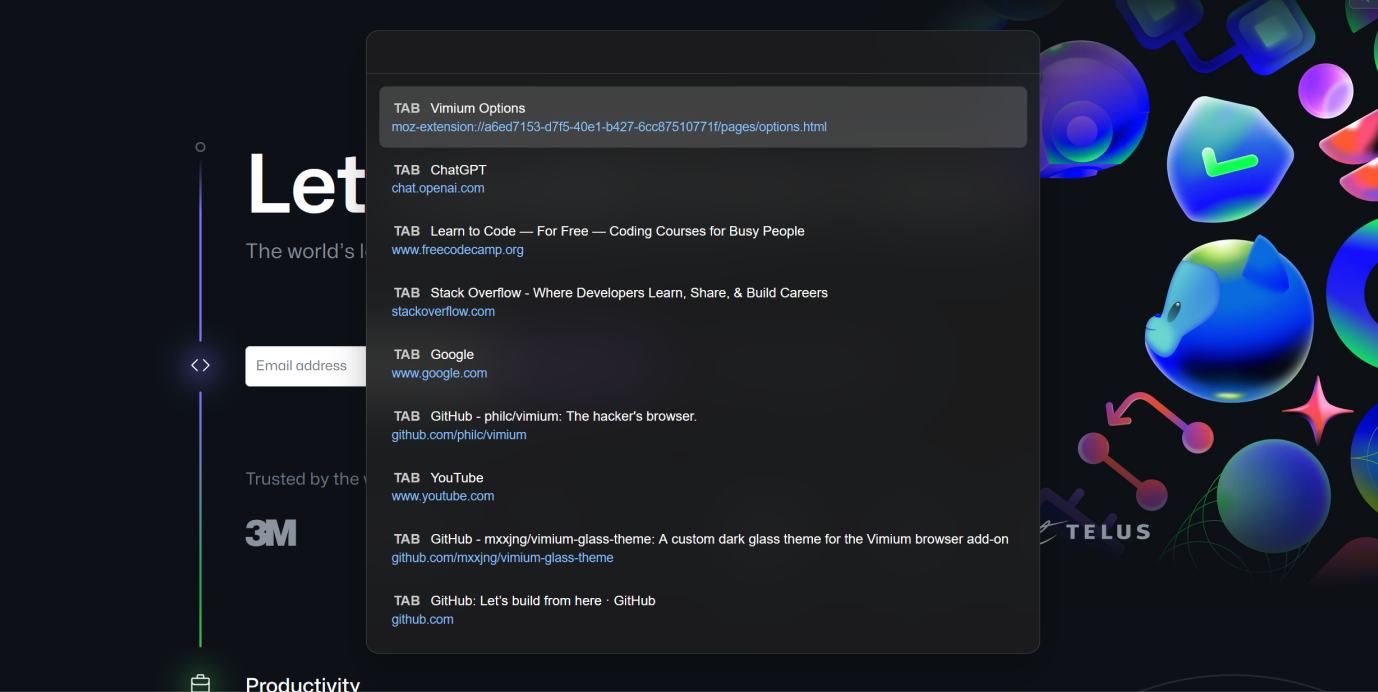Click the github.com URL in last row

coord(422,620)
